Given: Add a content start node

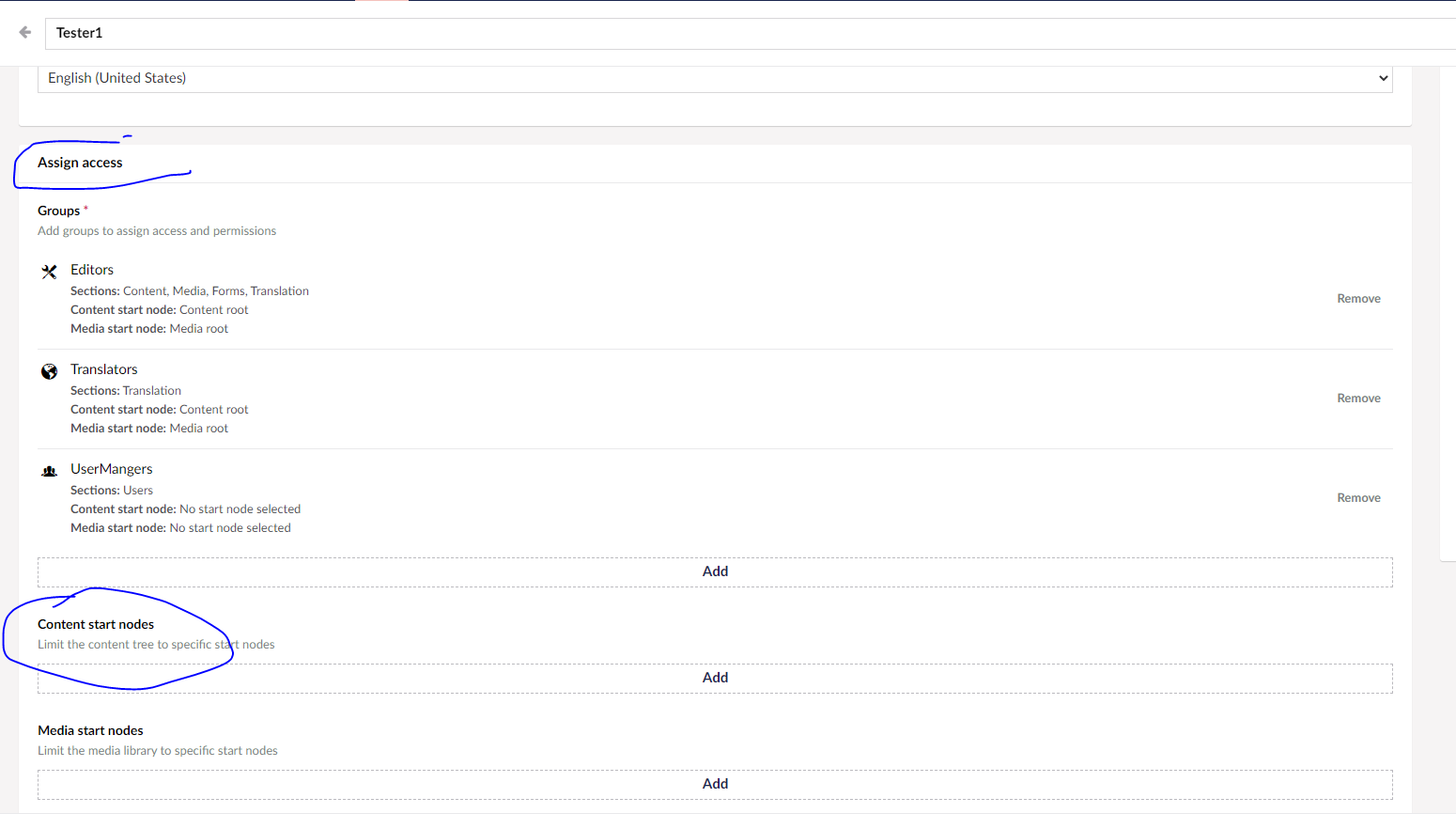Looking at the screenshot, I should pyautogui.click(x=715, y=678).
